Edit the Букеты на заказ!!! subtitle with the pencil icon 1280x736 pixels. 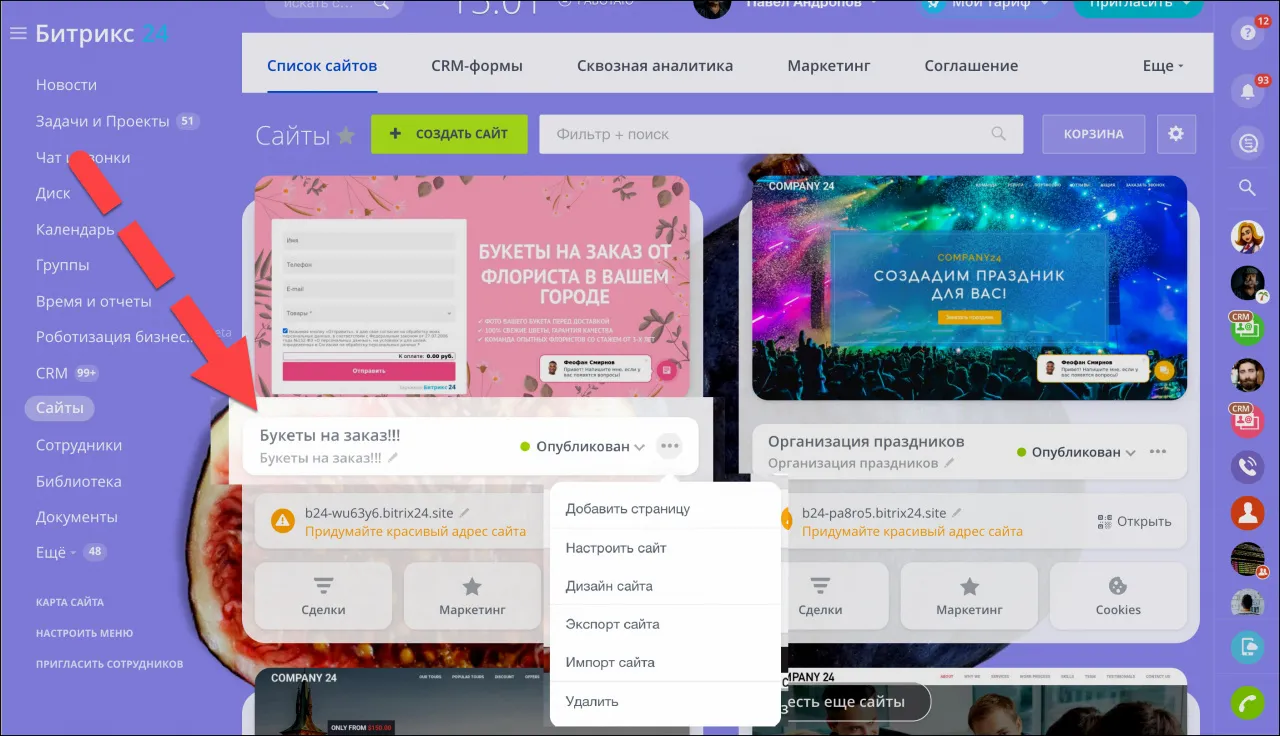pos(394,458)
